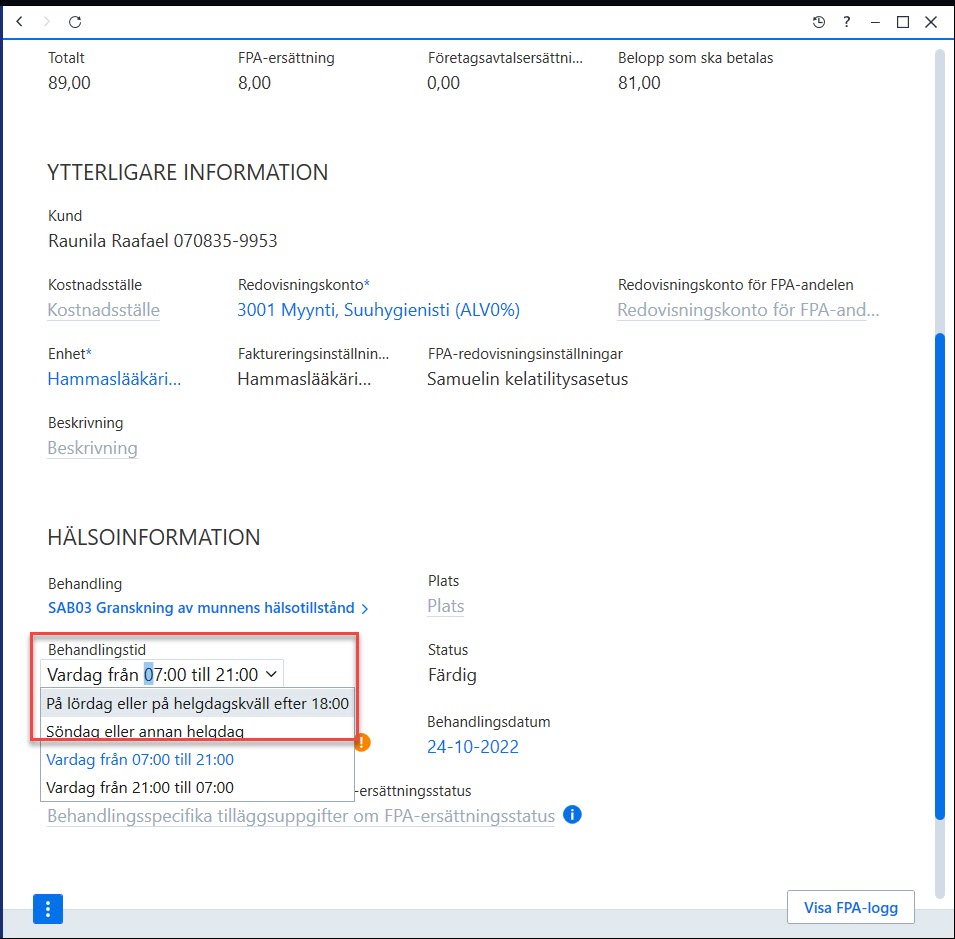Open help question mark icon
Screen dimensions: 955x939
tap(847, 22)
